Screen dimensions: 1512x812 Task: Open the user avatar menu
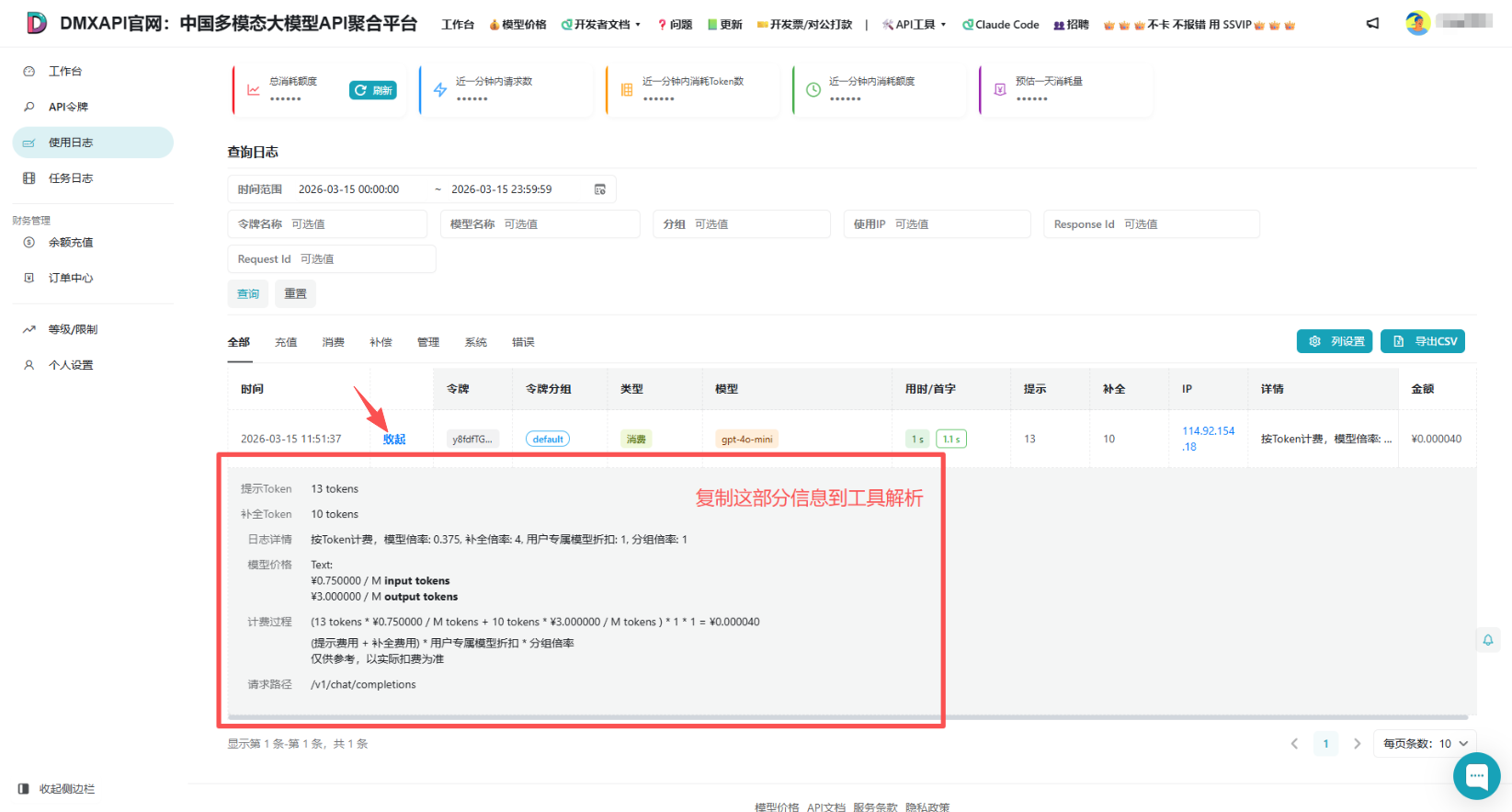pos(1417,23)
